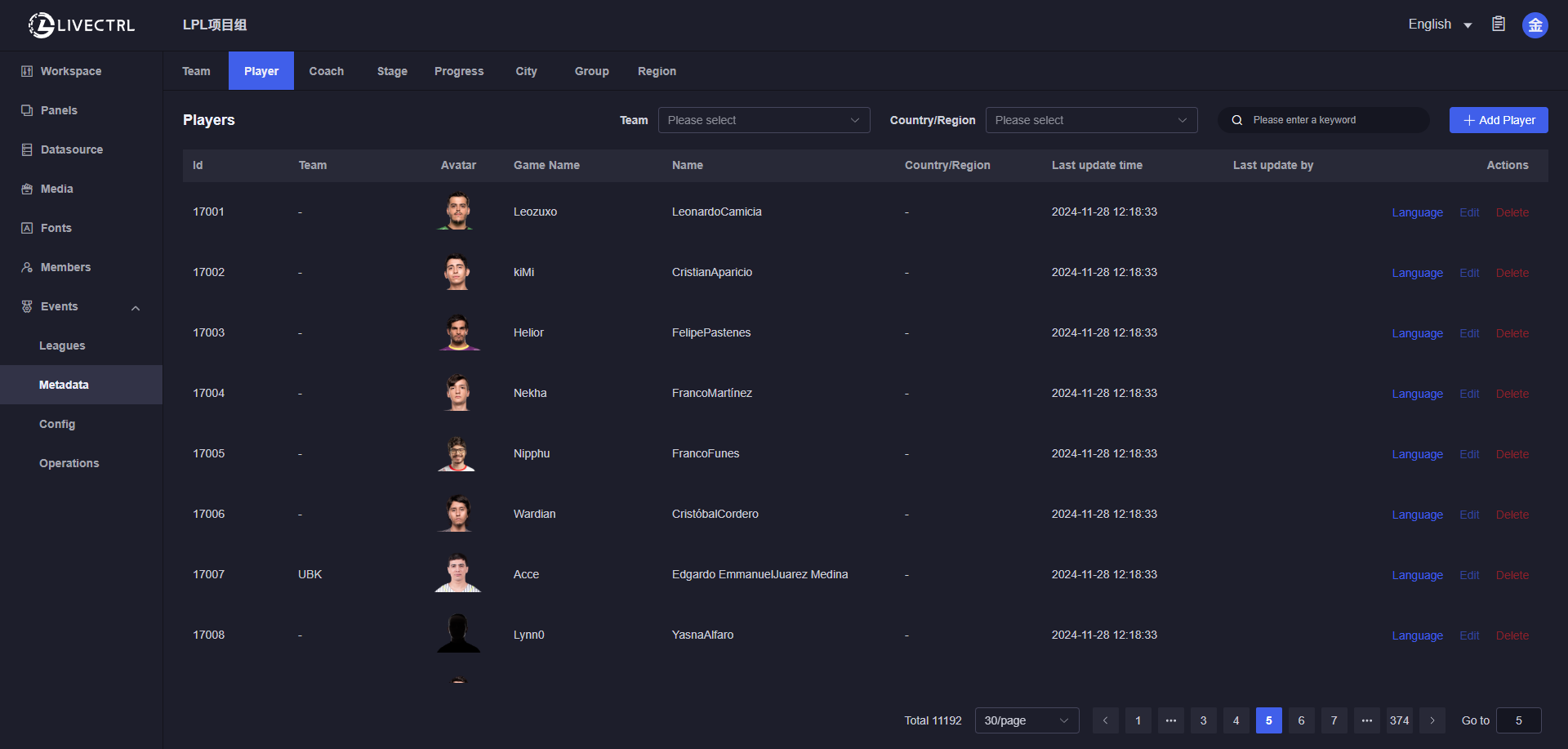Click the Fonts icon in sidebar
Screen dimensions: 1568x749
tap(27, 228)
